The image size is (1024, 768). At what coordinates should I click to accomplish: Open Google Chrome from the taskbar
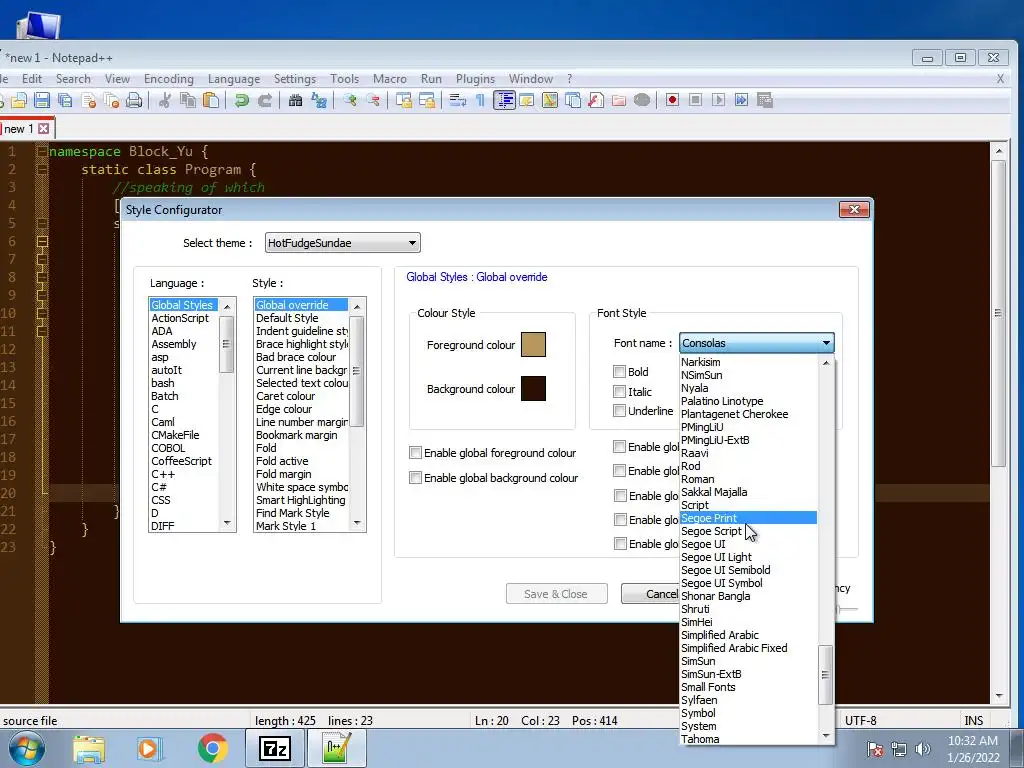pyautogui.click(x=212, y=748)
